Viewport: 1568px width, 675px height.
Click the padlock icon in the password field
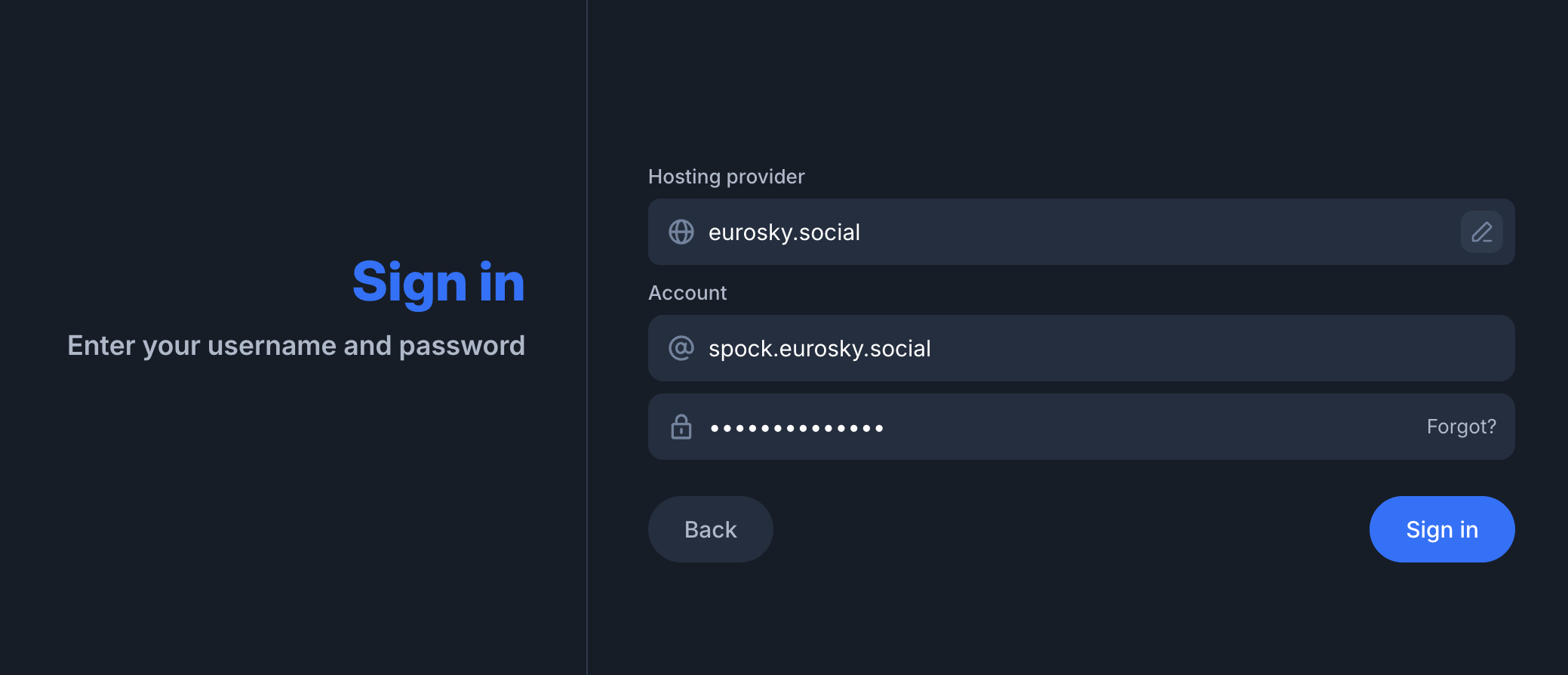click(x=681, y=427)
